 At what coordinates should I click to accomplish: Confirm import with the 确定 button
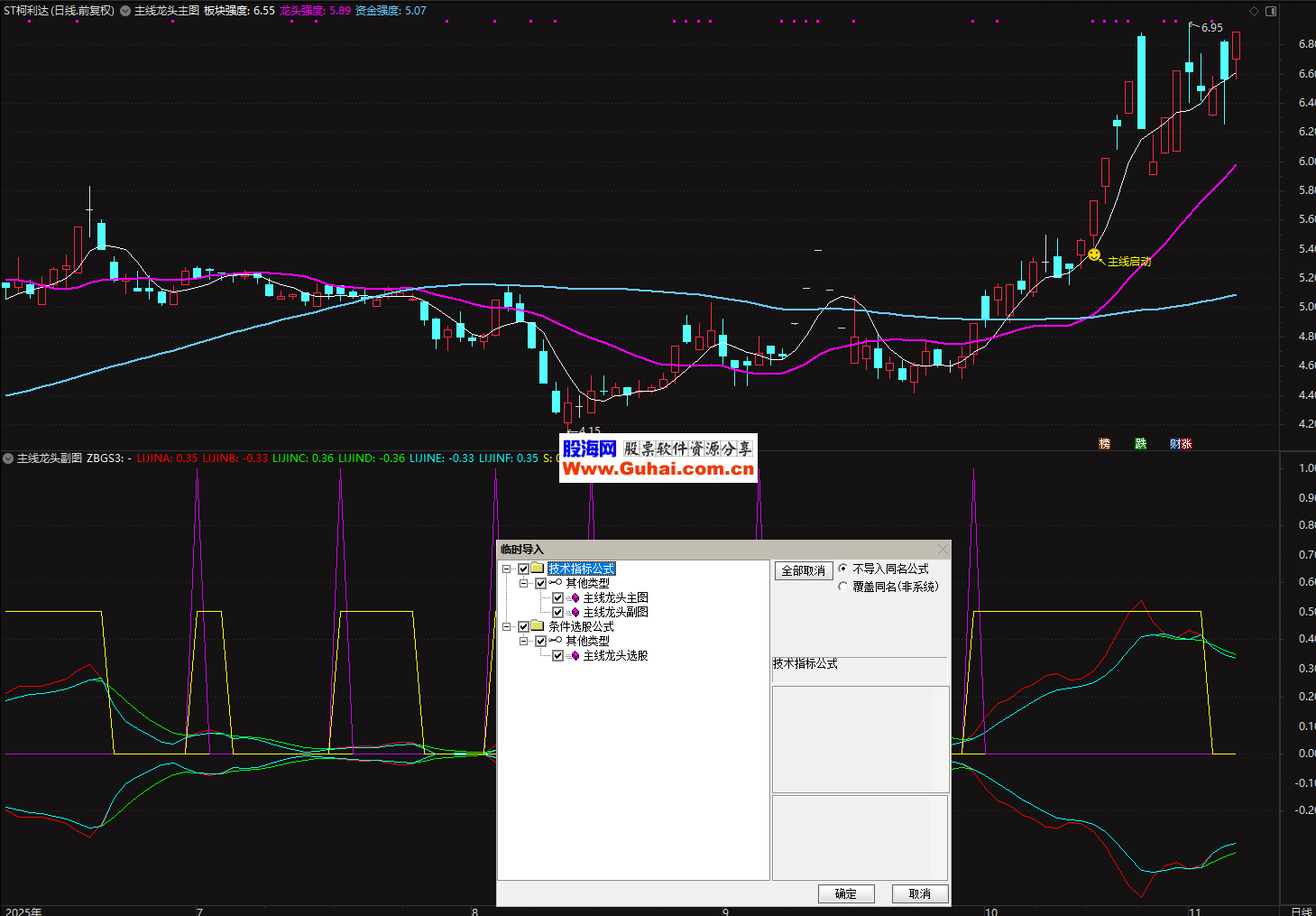[846, 893]
